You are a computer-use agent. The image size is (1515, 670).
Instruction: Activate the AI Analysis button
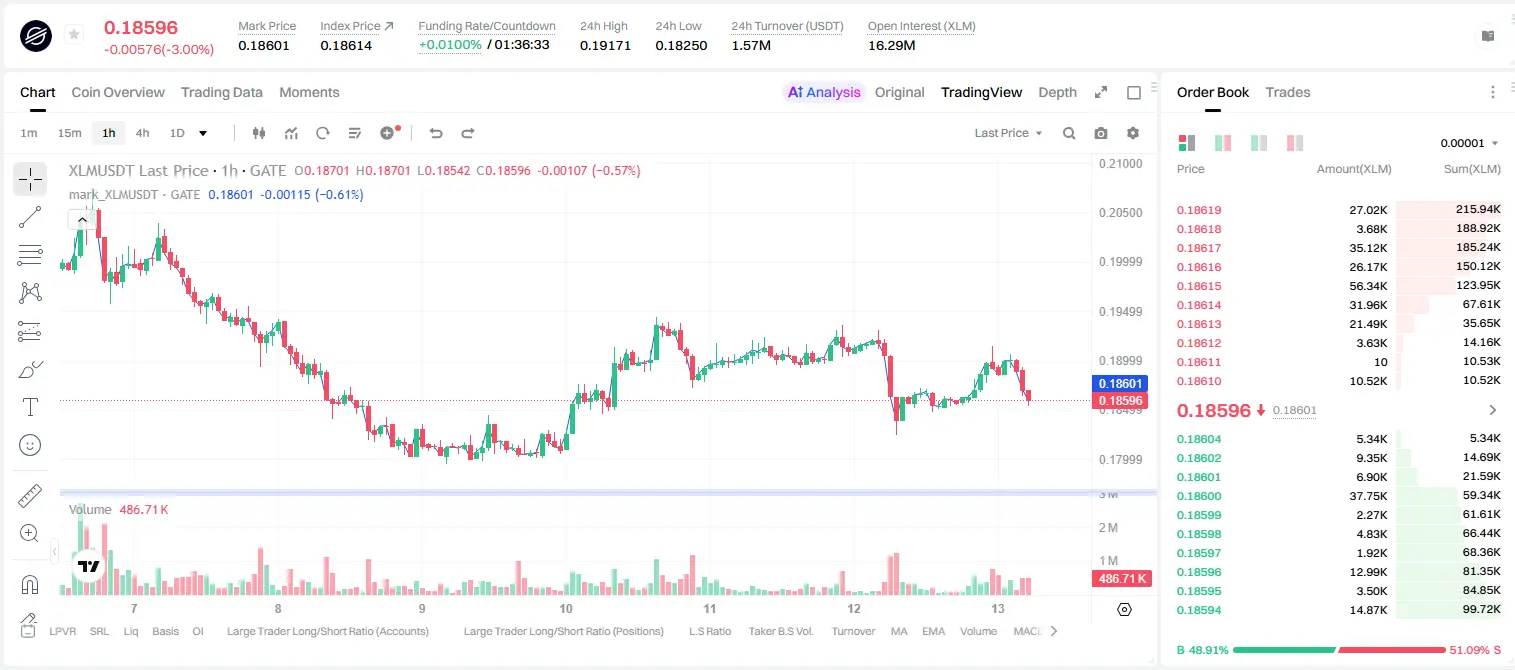coord(824,92)
